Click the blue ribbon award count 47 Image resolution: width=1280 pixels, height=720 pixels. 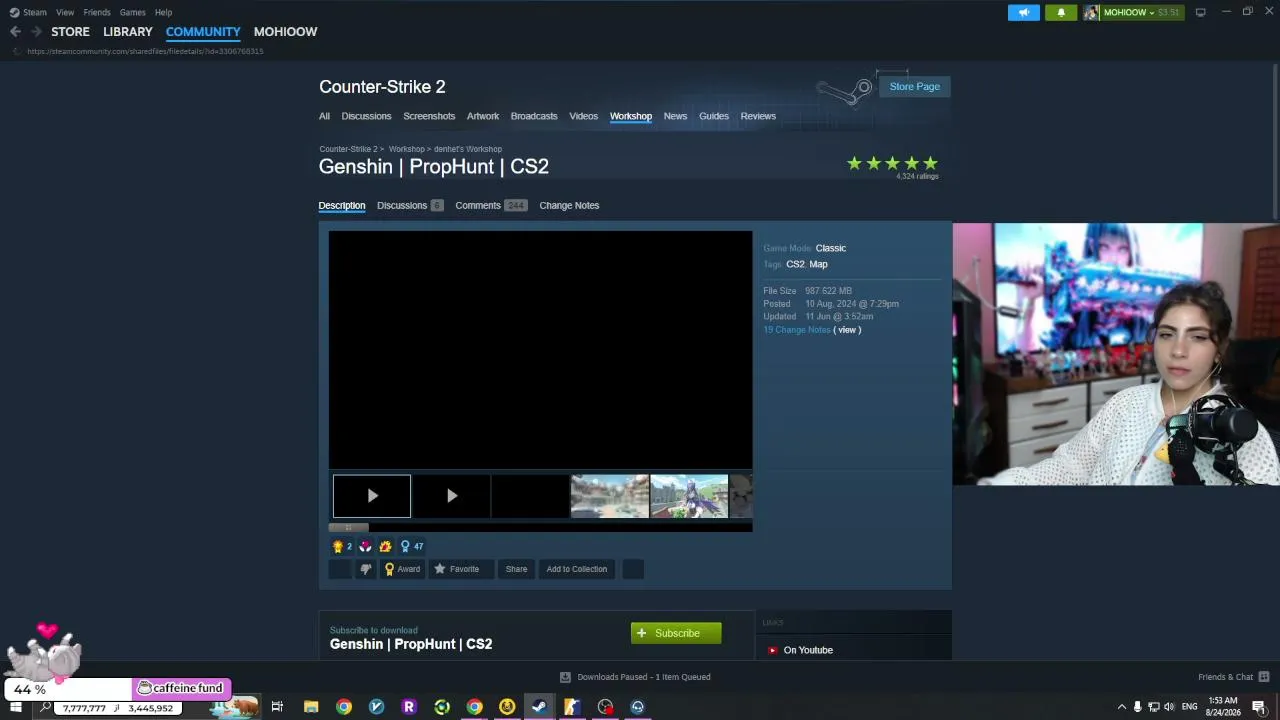(411, 546)
